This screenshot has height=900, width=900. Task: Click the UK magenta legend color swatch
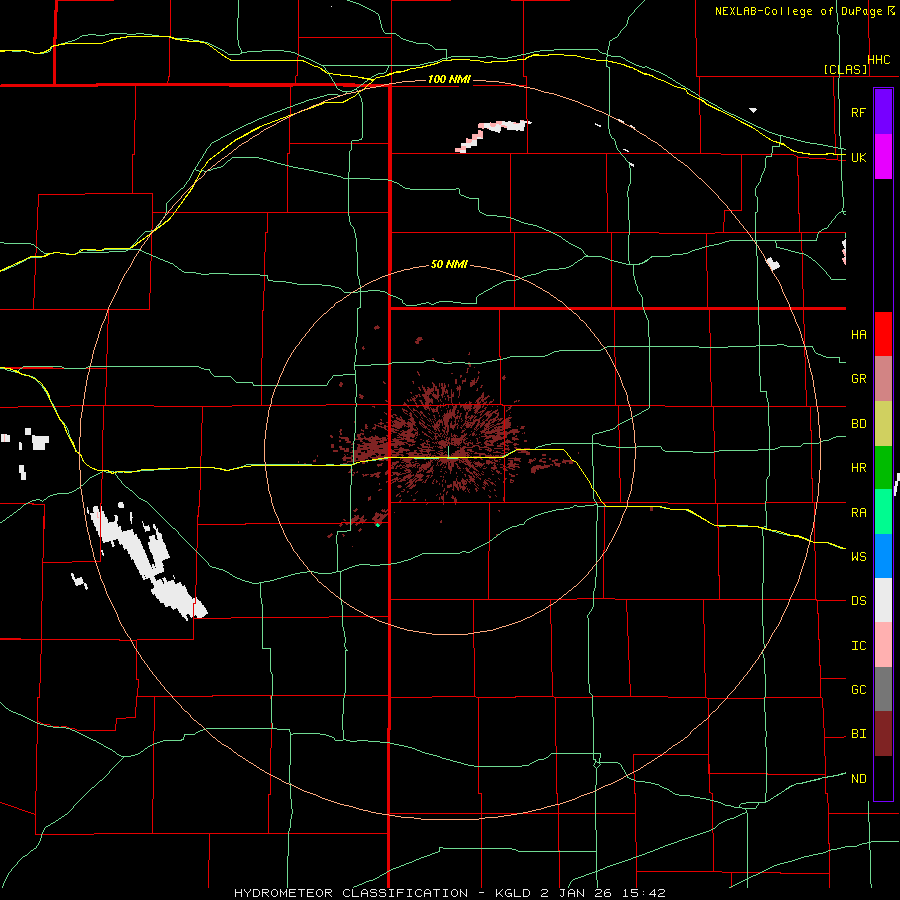[x=883, y=157]
